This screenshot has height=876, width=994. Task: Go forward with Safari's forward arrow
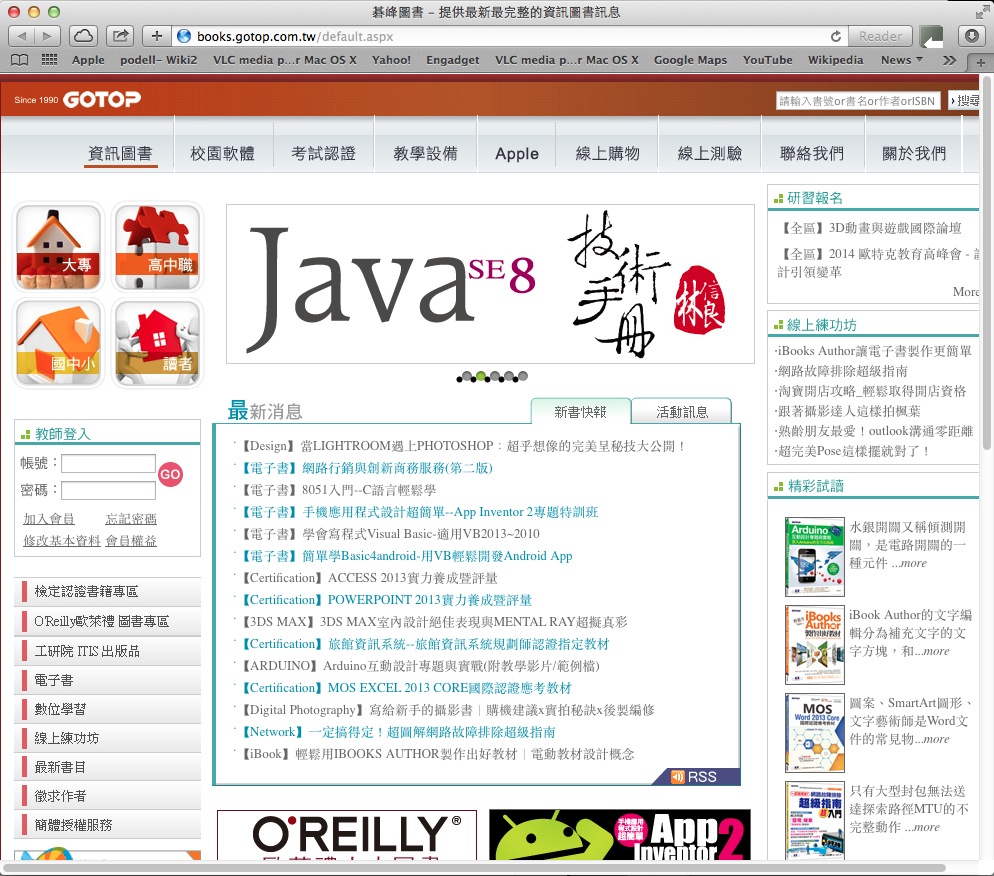tap(47, 36)
